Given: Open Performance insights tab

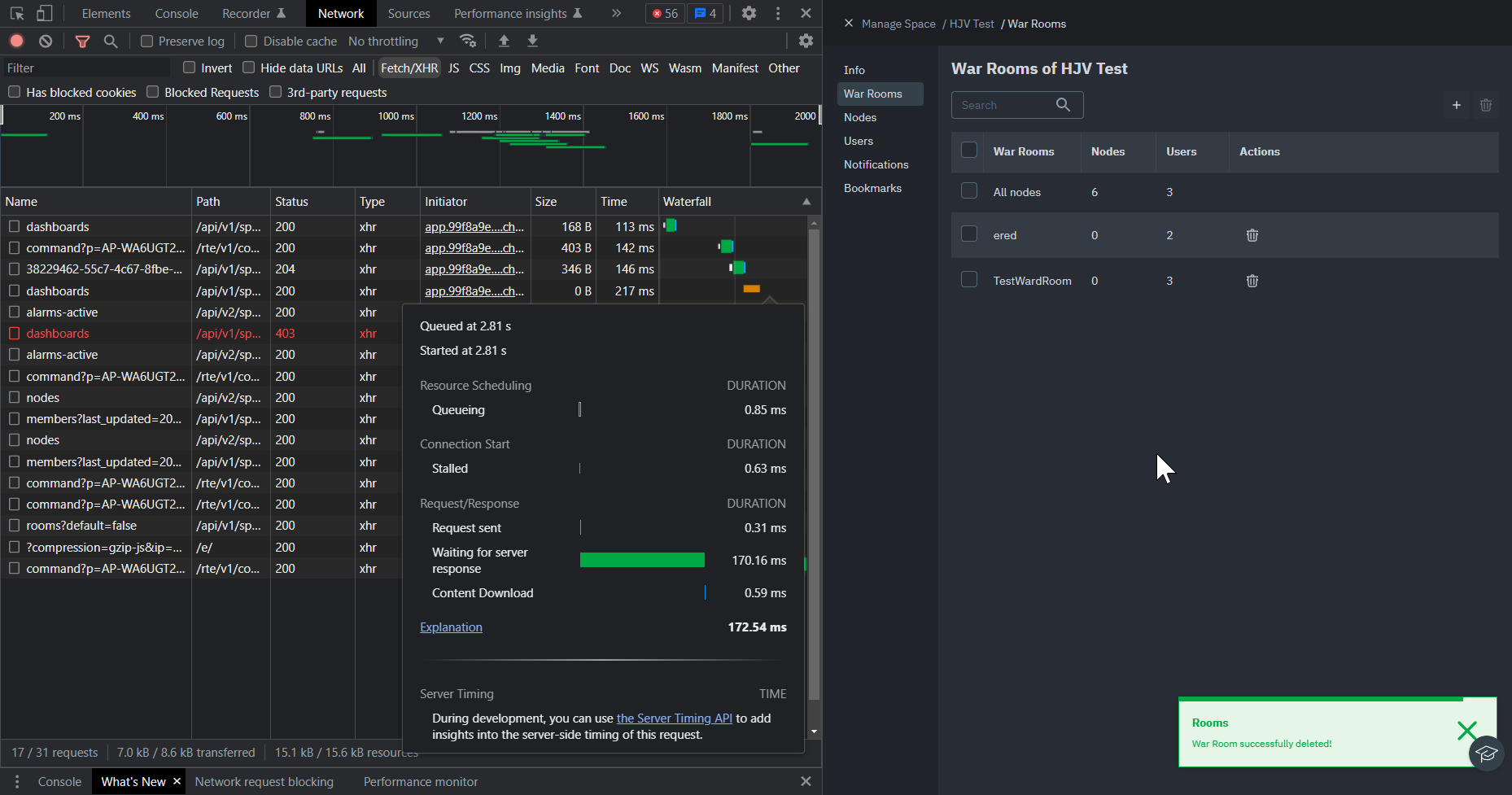Looking at the screenshot, I should tap(518, 13).
